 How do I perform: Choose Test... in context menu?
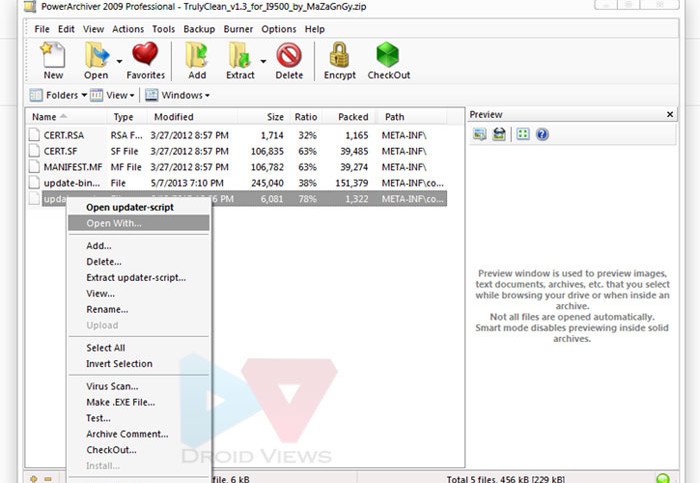point(138,418)
